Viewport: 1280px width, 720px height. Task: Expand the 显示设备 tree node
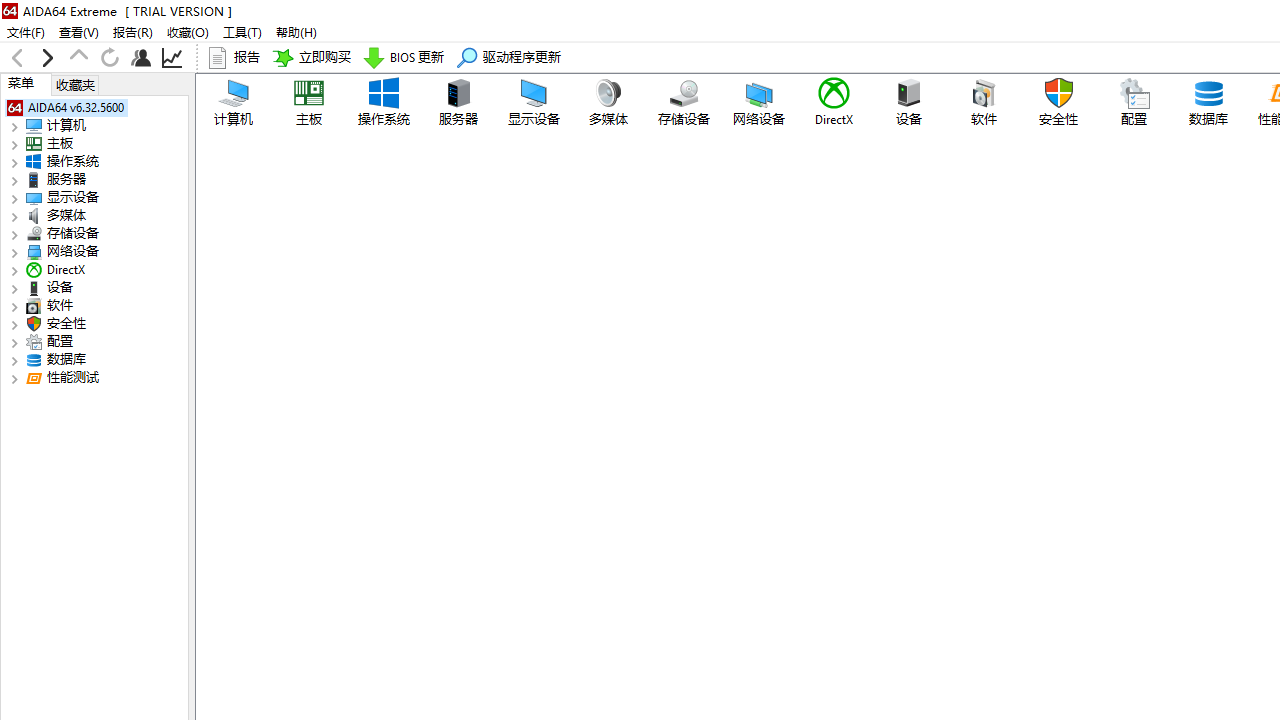14,199
